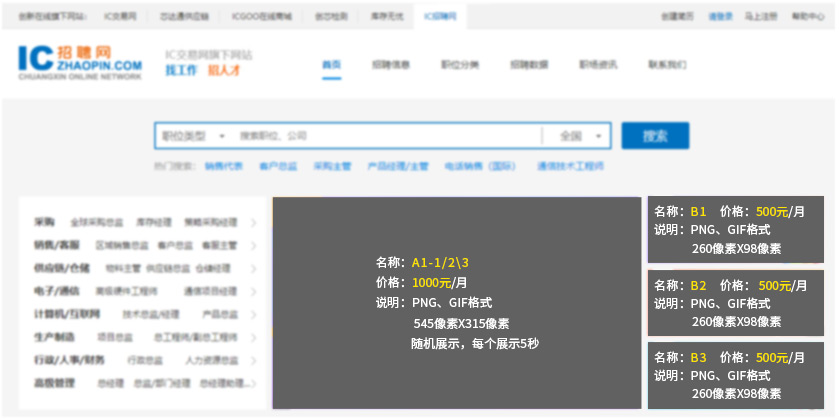This screenshot has width=839, height=420.
Task: Click the 招人才 link
Action: [x=224, y=70]
